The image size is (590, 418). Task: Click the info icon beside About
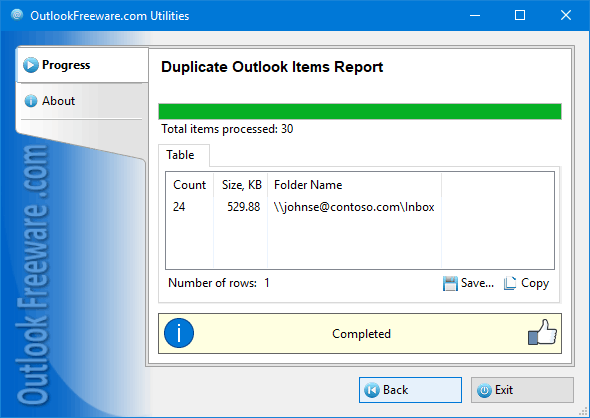point(30,101)
